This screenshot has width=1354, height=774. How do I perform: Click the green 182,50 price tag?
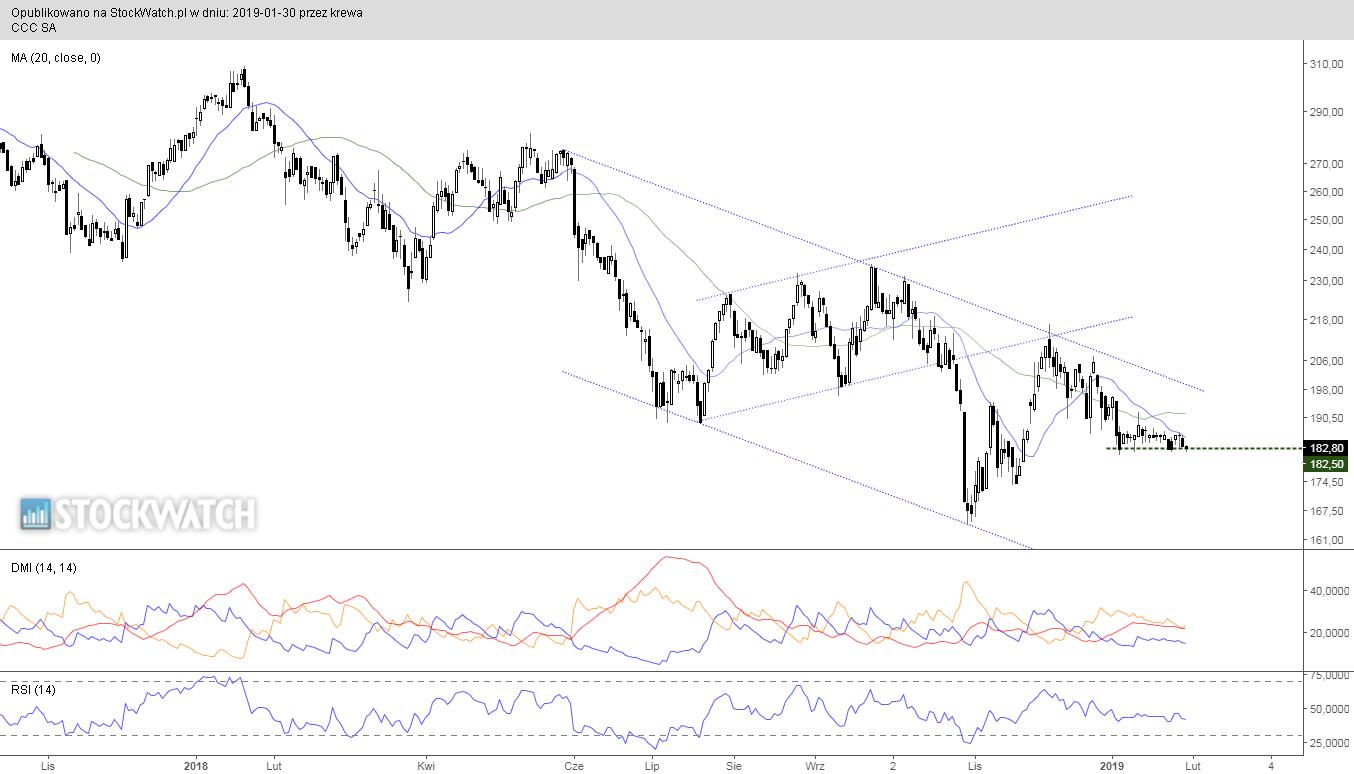tap(1327, 464)
